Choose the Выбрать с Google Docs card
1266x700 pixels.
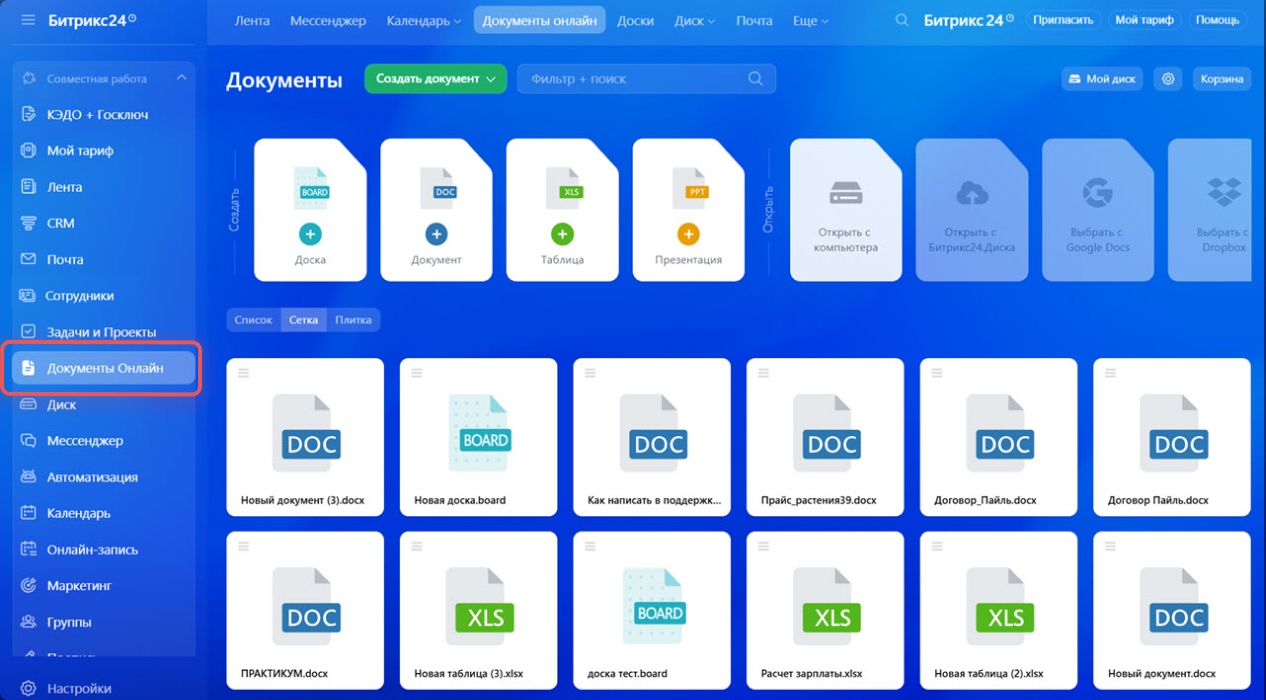click(x=1098, y=210)
